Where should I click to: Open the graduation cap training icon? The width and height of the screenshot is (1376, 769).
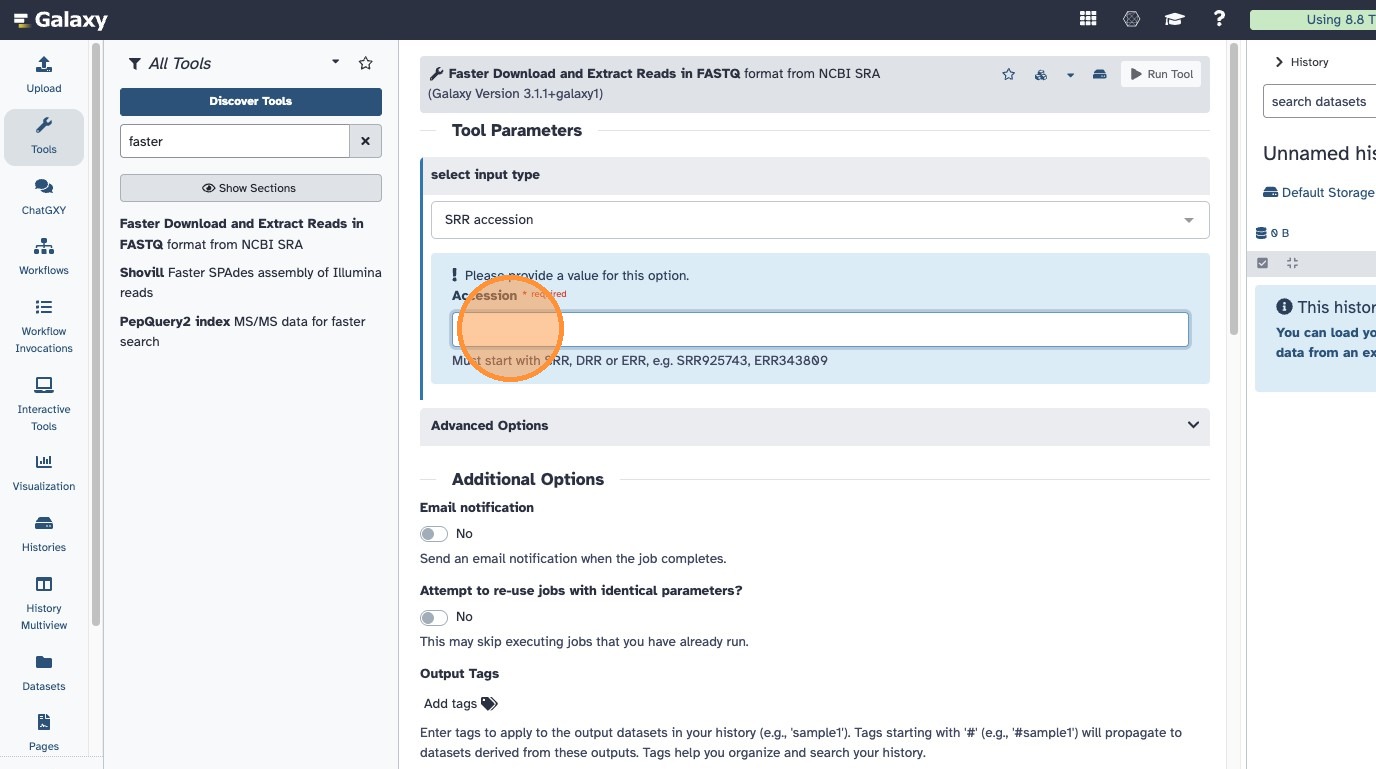click(1174, 19)
